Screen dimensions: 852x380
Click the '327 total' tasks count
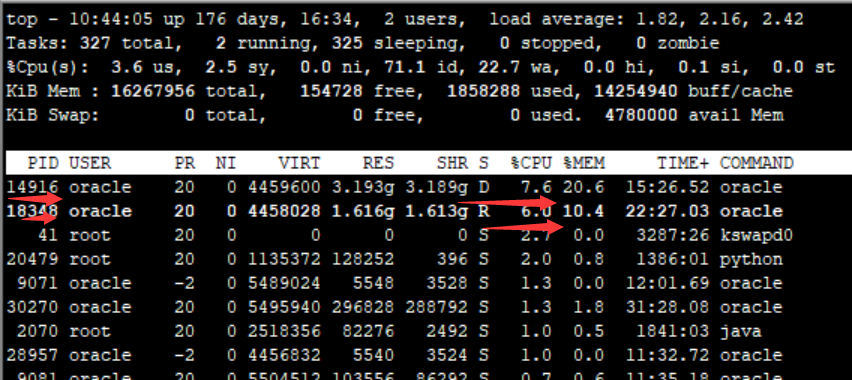coord(127,43)
